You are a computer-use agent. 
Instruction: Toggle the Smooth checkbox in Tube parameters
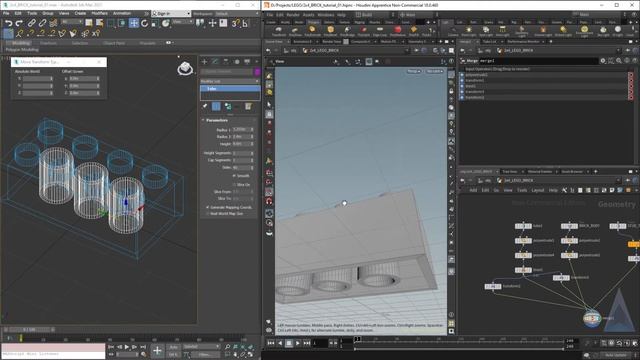[x=234, y=176]
